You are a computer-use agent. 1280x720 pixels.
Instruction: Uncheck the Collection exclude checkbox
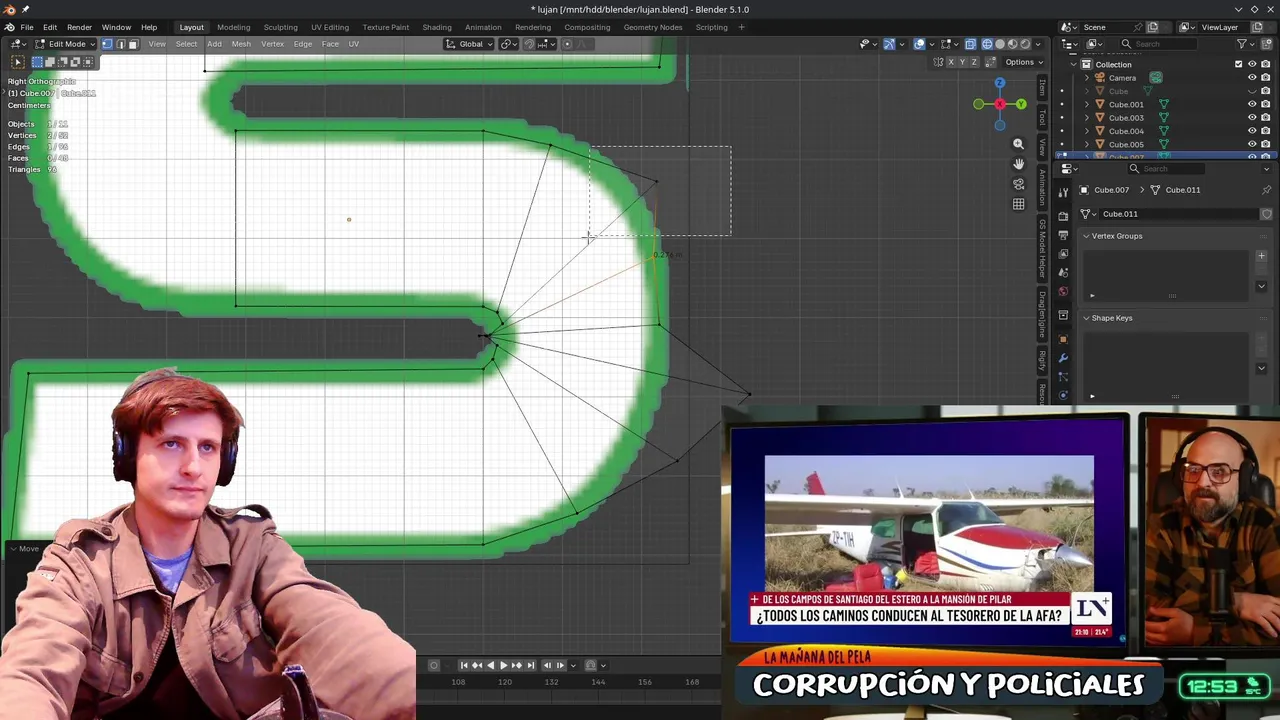[1238, 64]
